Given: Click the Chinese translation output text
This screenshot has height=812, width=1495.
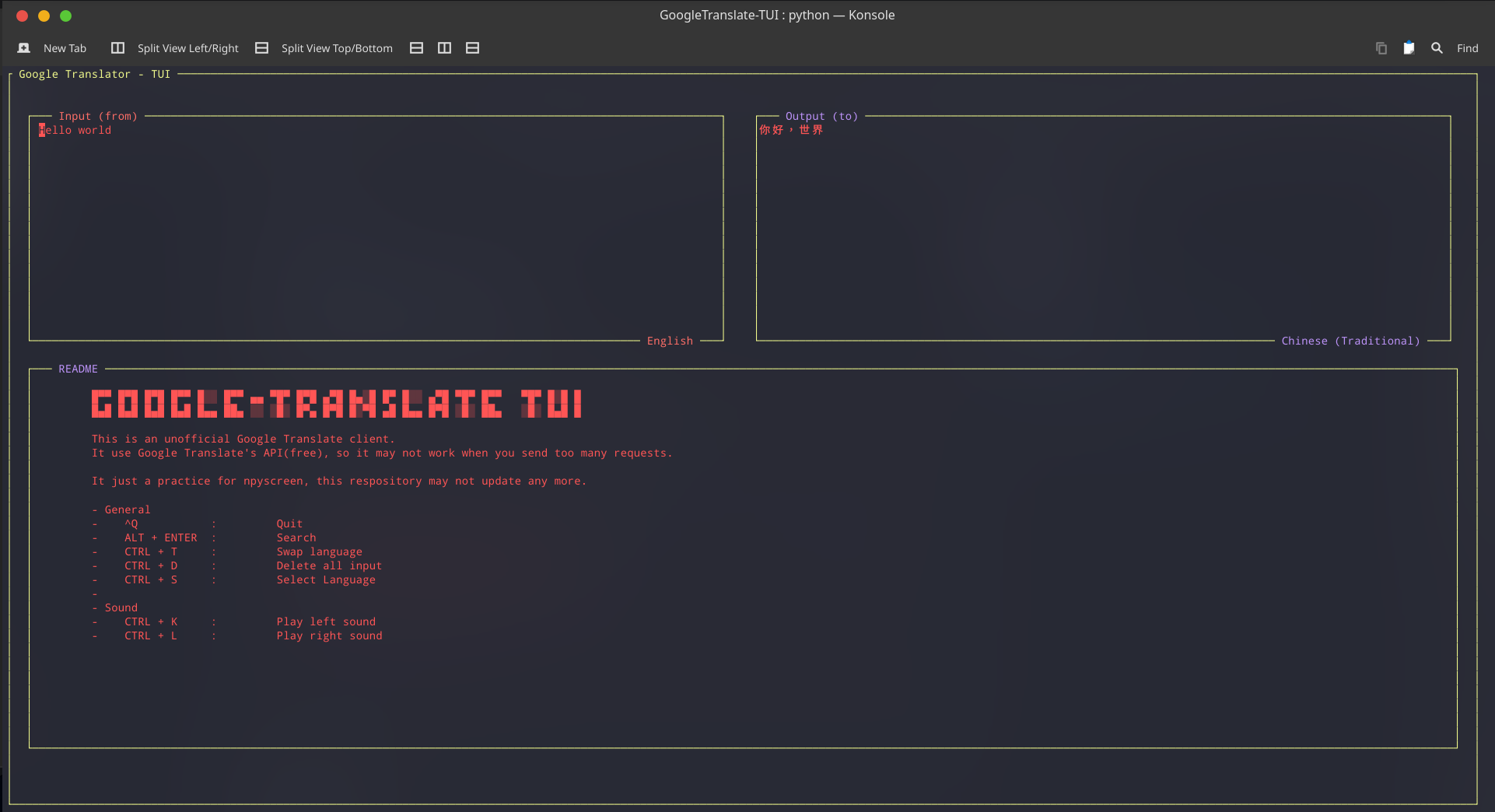Looking at the screenshot, I should [790, 130].
